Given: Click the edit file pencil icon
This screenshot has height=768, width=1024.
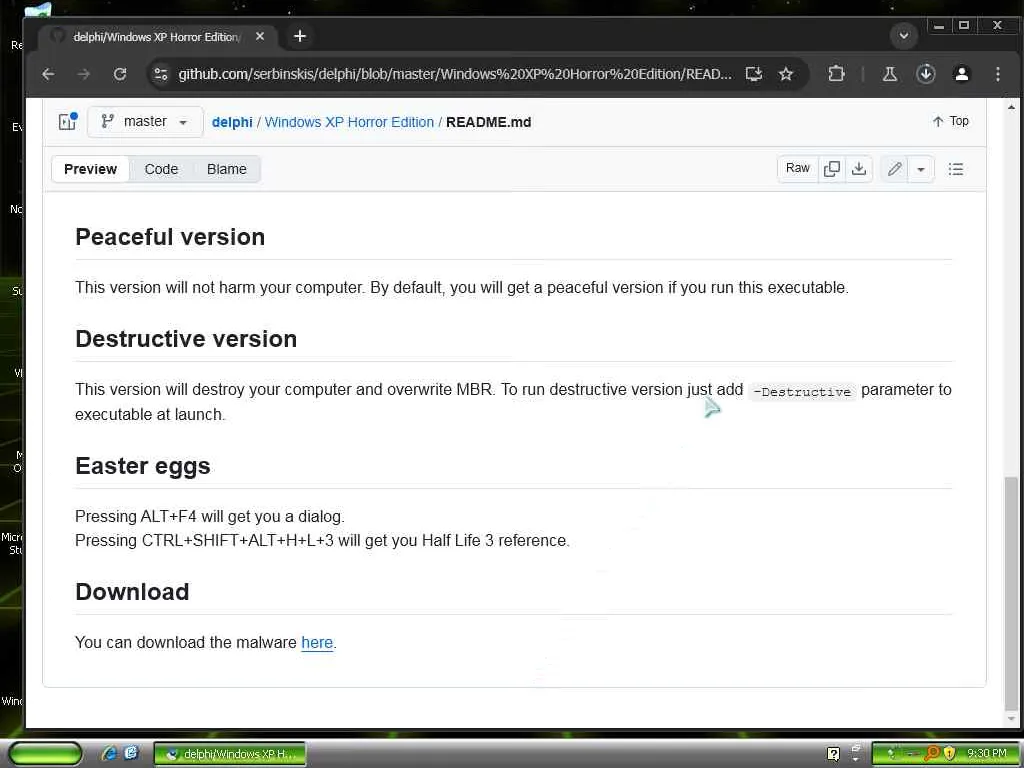Looking at the screenshot, I should click(895, 169).
